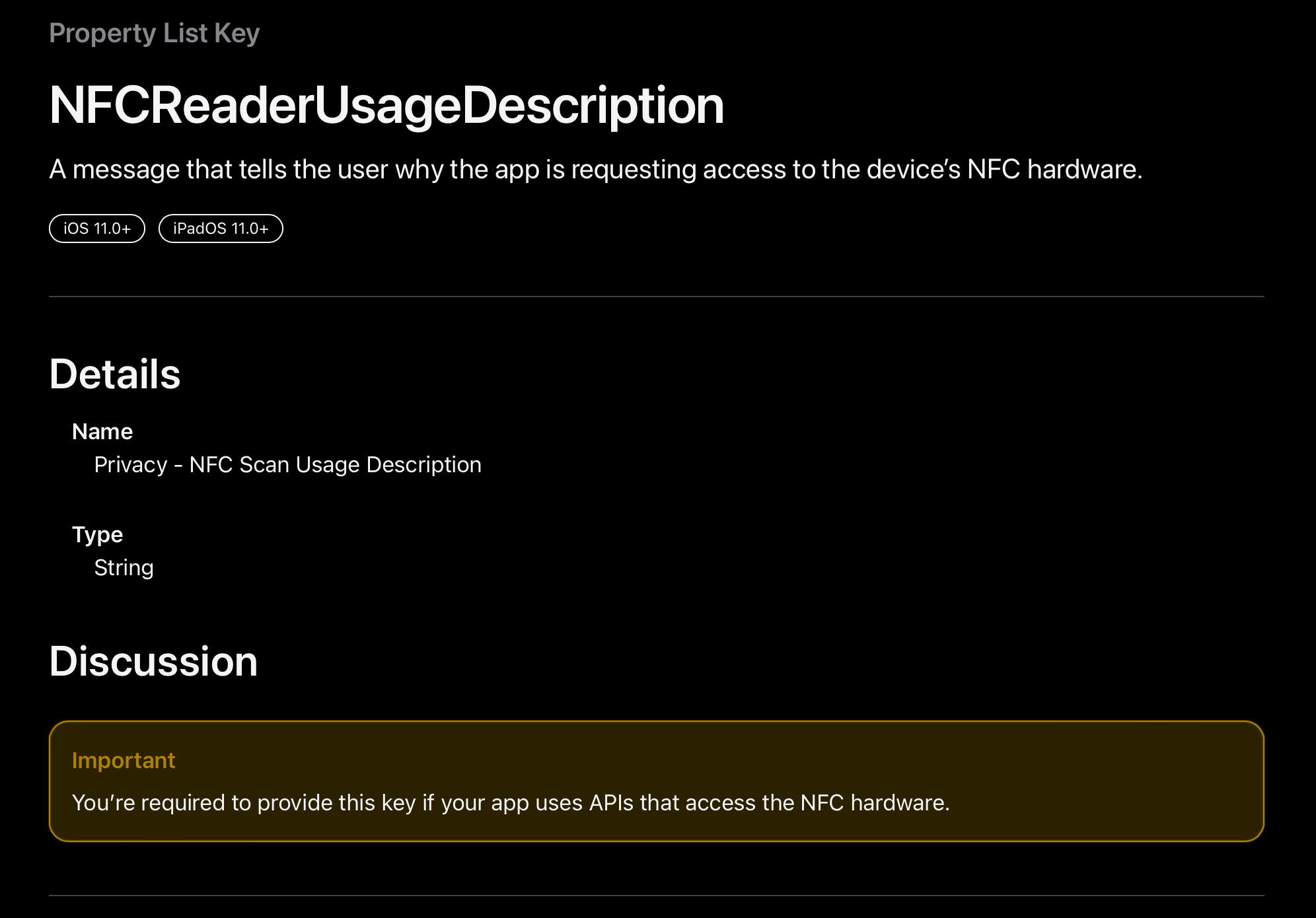Click the divider line below the callout
This screenshot has height=918, width=1316.
tap(656, 896)
